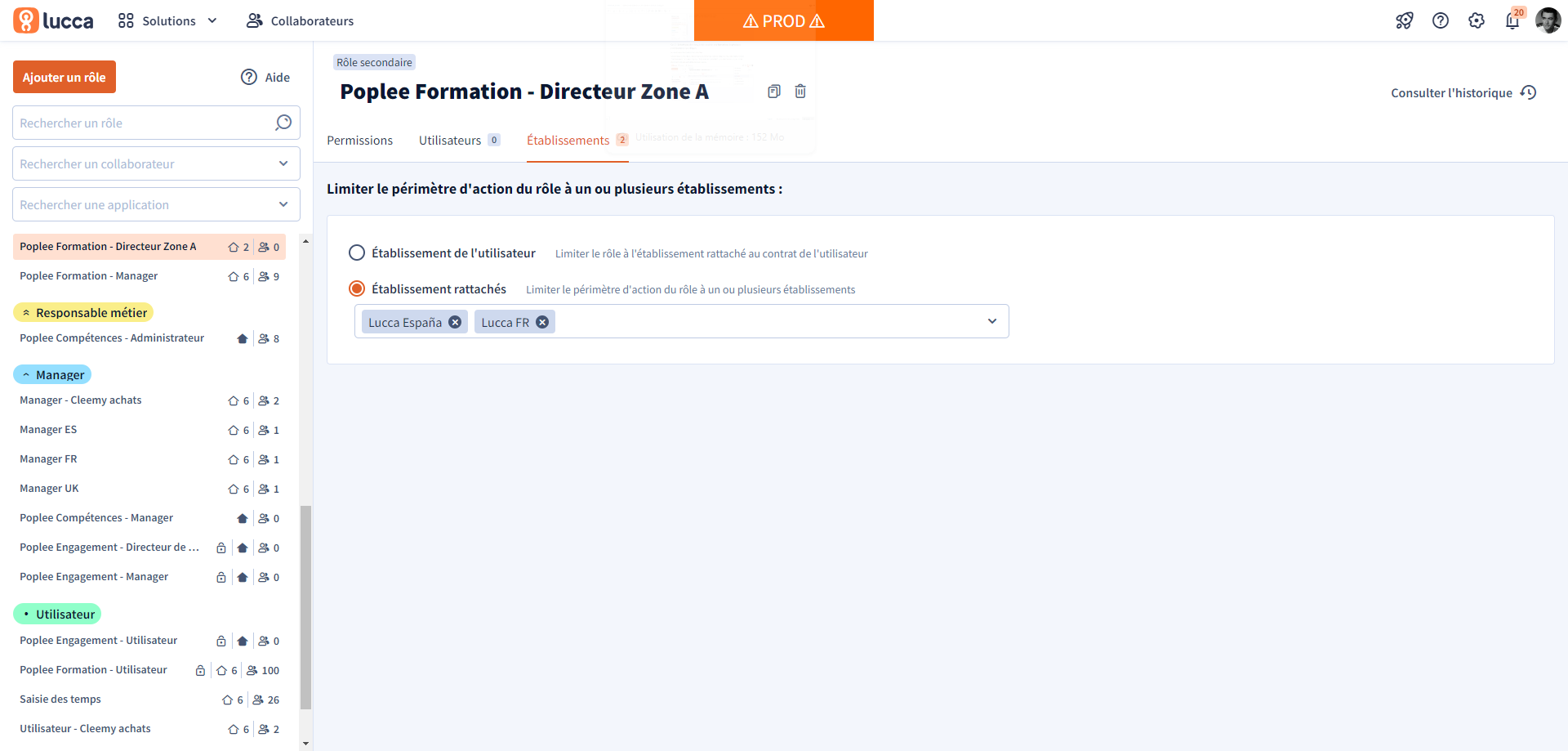This screenshot has height=751, width=1568.
Task: Switch to the Permissions tab
Action: (359, 141)
